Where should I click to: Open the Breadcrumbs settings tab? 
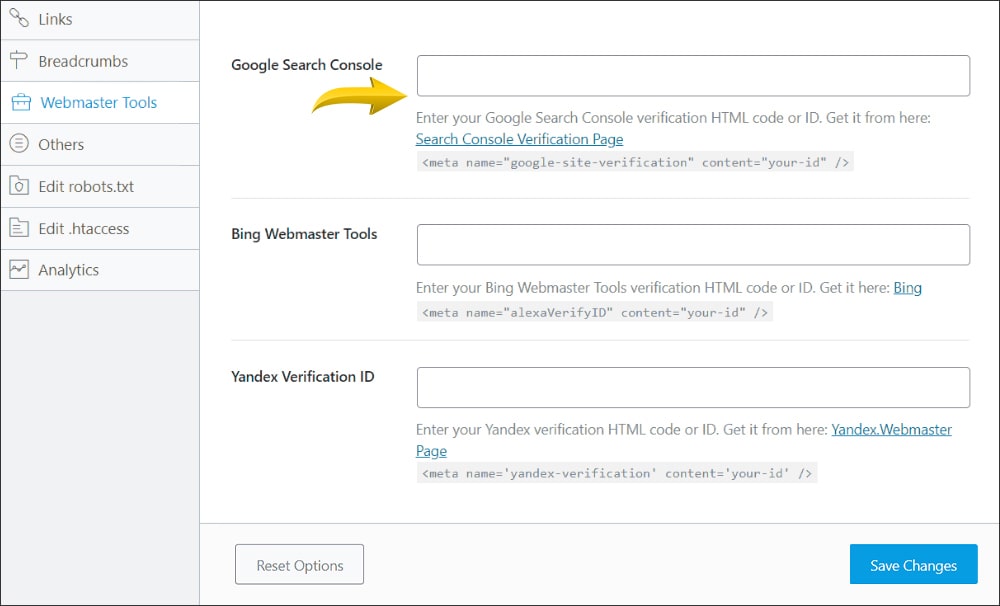click(x=100, y=61)
